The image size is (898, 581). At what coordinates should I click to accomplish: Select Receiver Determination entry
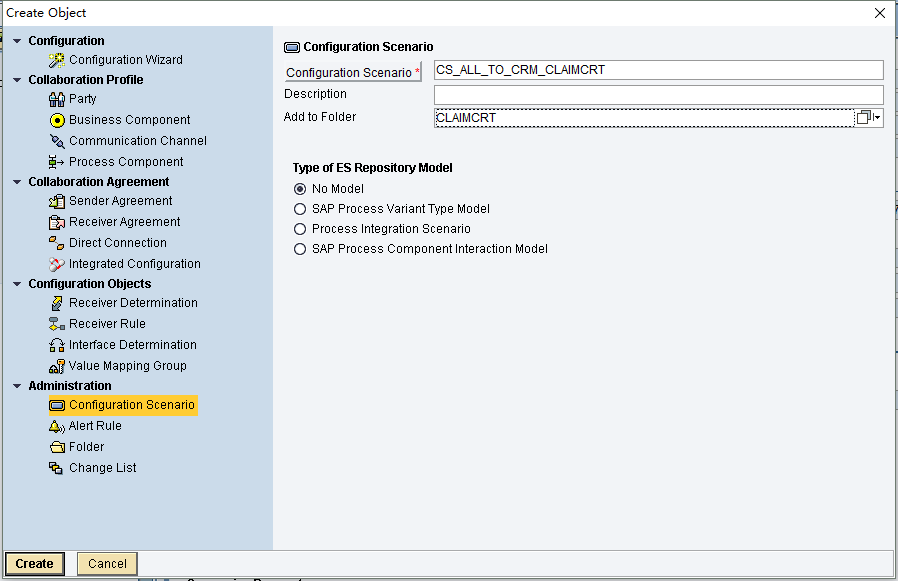tap(133, 303)
